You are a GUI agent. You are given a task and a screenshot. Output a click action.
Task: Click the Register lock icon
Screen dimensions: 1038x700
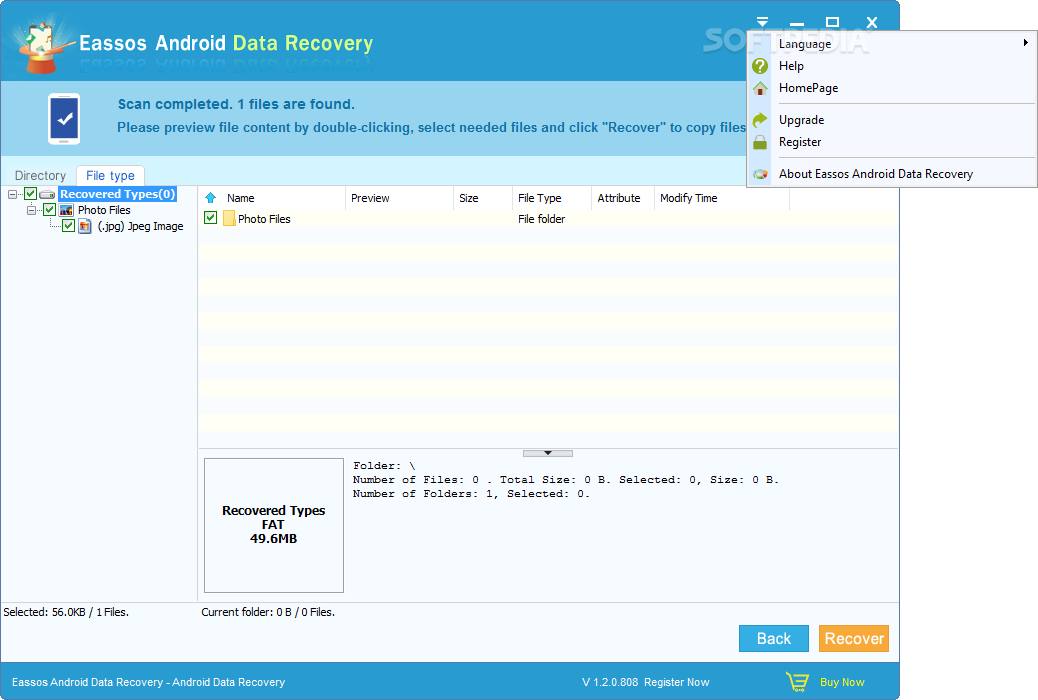760,142
